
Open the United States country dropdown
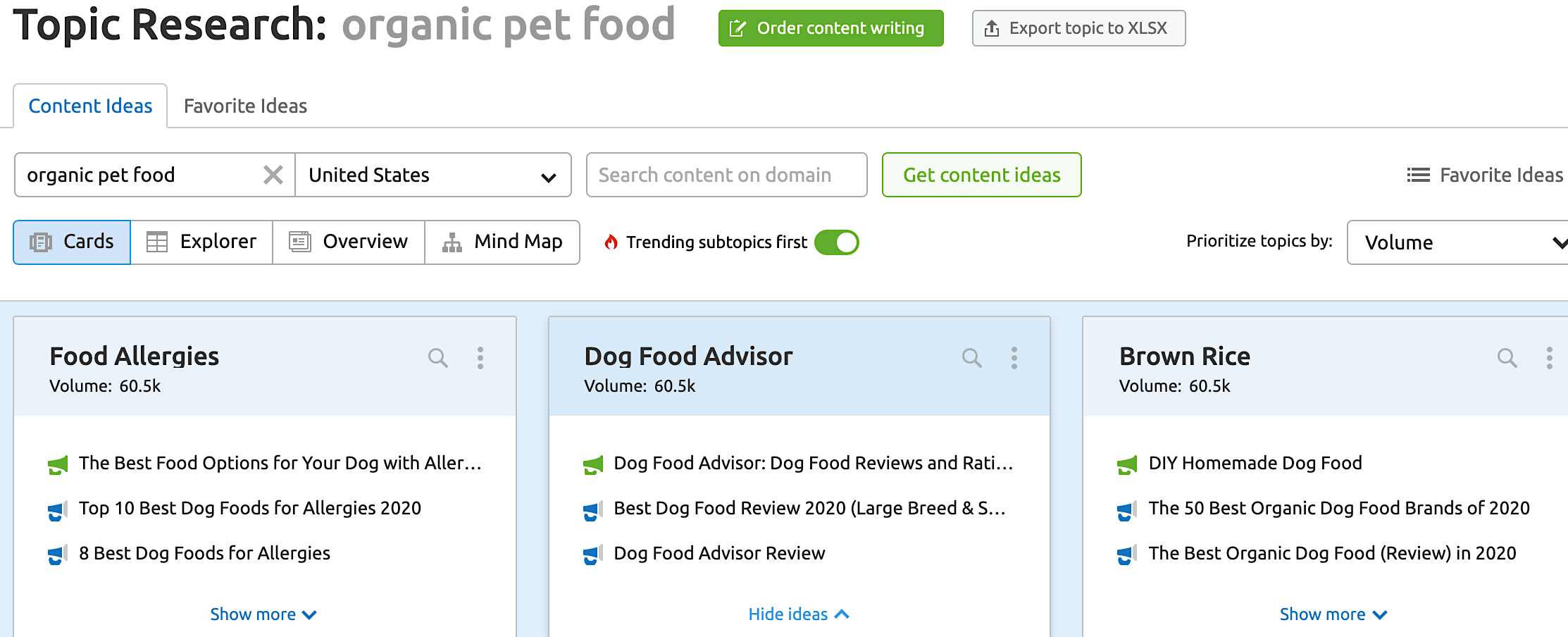coord(433,175)
